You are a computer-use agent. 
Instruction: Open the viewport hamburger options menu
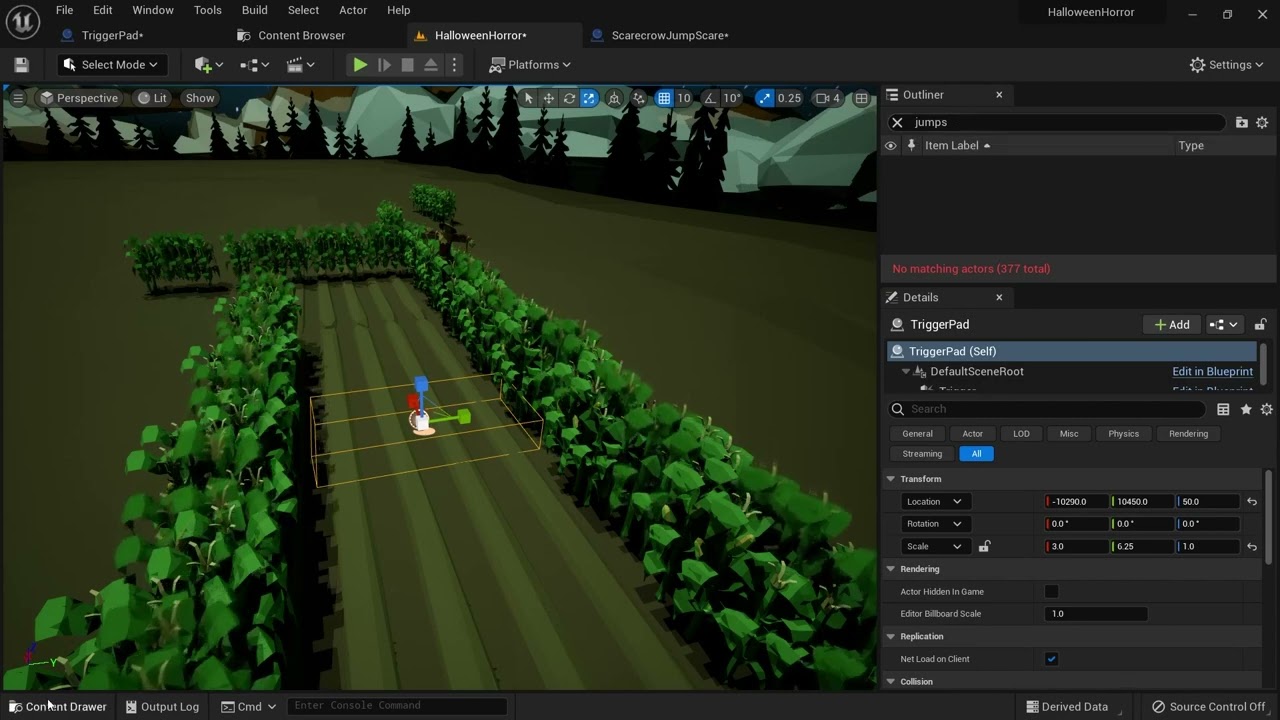[x=18, y=98]
